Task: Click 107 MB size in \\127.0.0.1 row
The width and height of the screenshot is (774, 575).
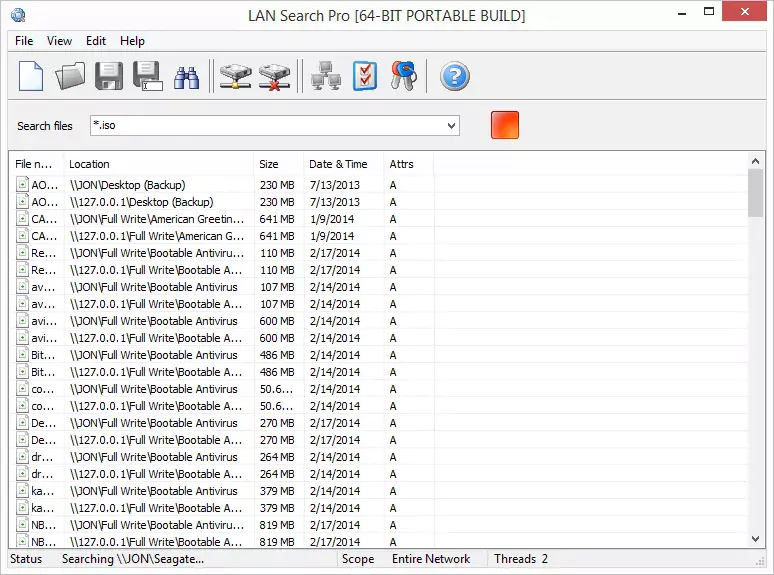Action: tap(277, 304)
